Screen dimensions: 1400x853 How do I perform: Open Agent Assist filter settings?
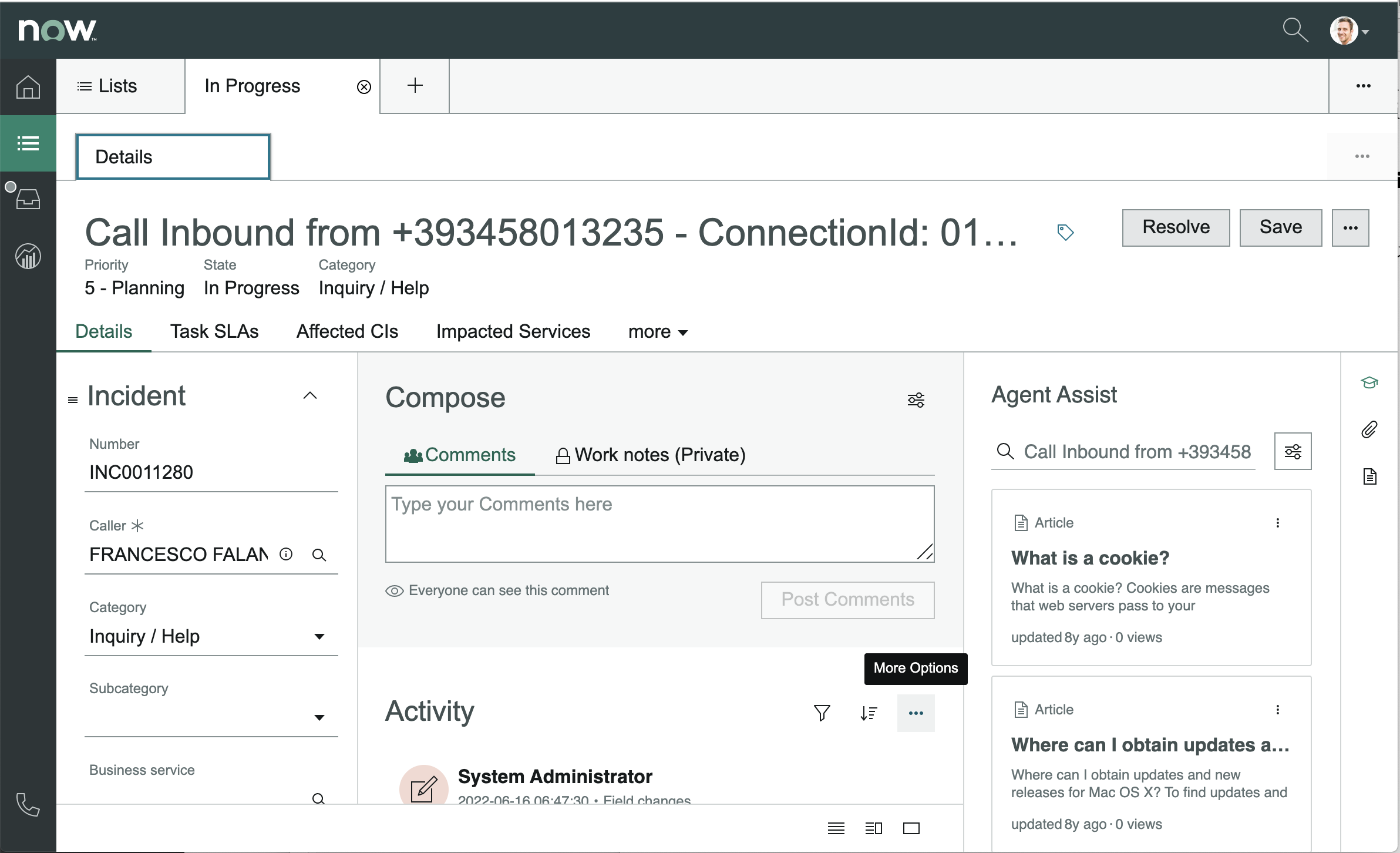click(x=1293, y=451)
